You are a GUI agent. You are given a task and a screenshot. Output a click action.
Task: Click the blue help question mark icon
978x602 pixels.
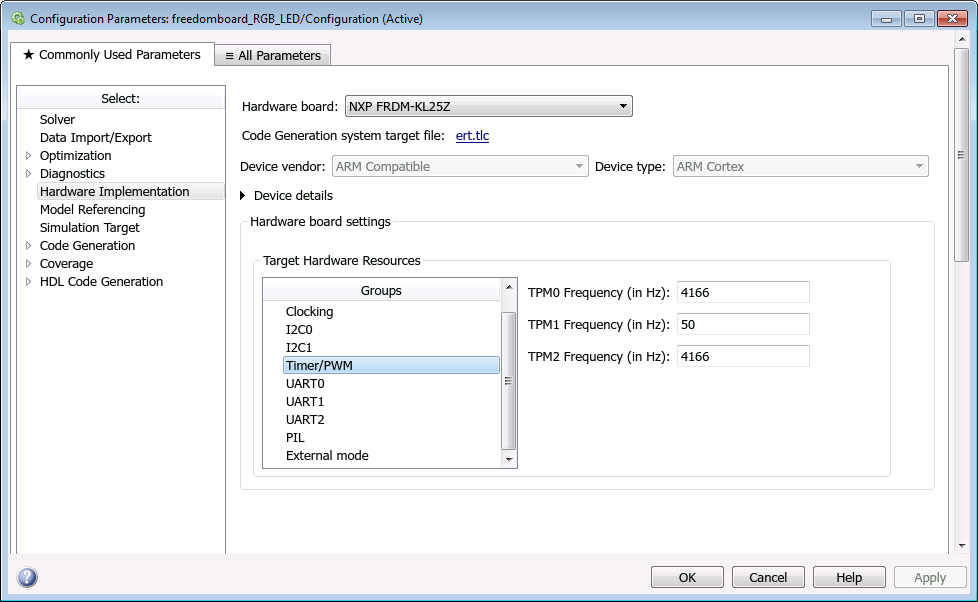[27, 577]
